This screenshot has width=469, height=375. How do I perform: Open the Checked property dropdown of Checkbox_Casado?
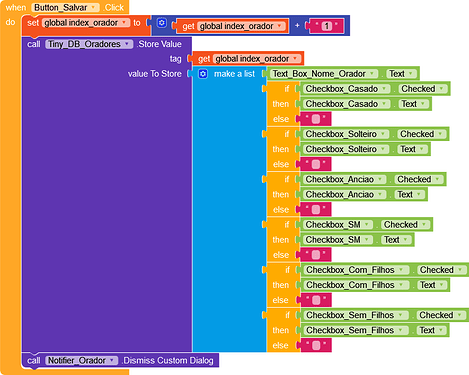pos(423,89)
